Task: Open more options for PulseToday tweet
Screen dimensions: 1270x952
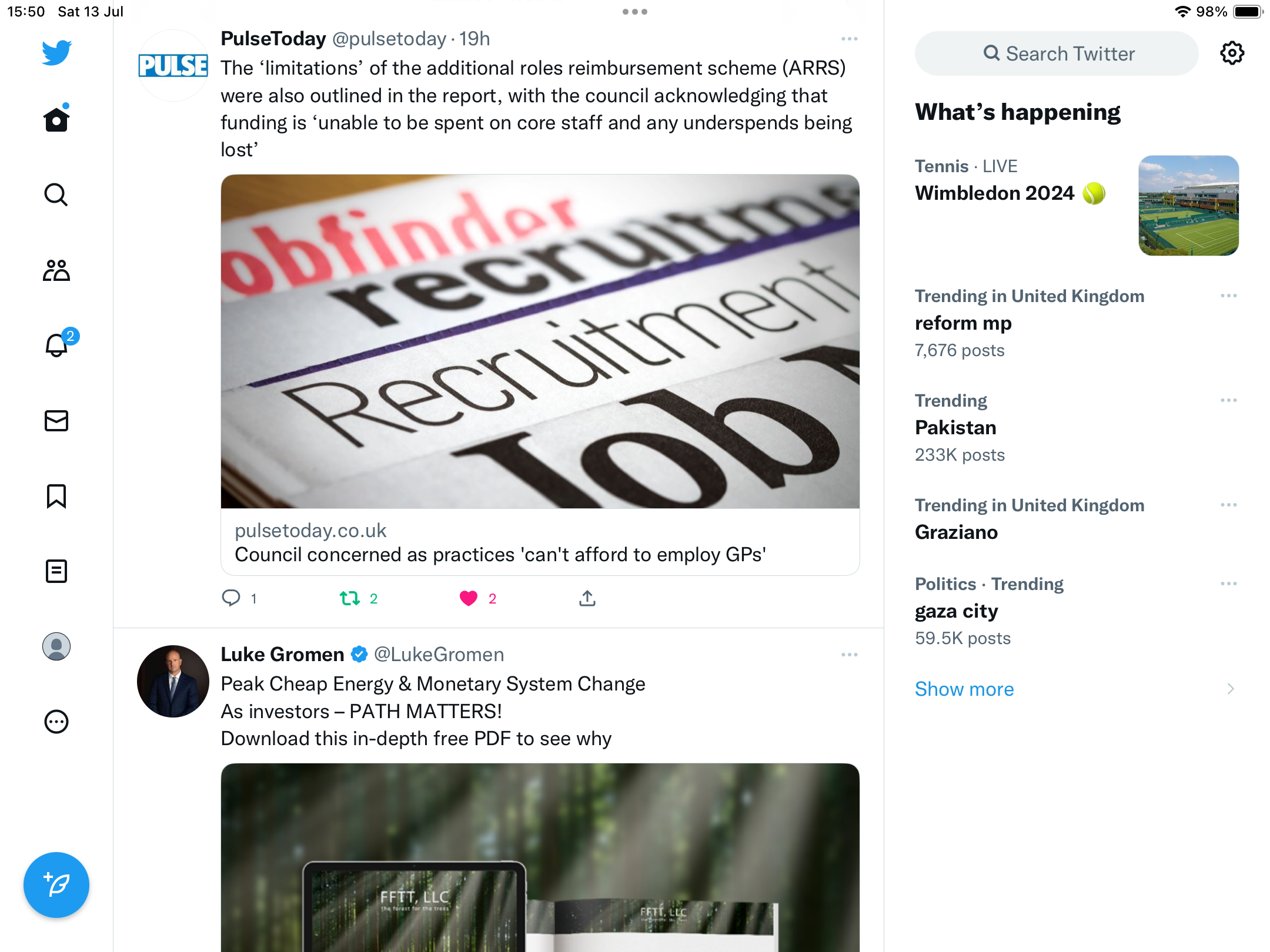Action: coord(849,39)
